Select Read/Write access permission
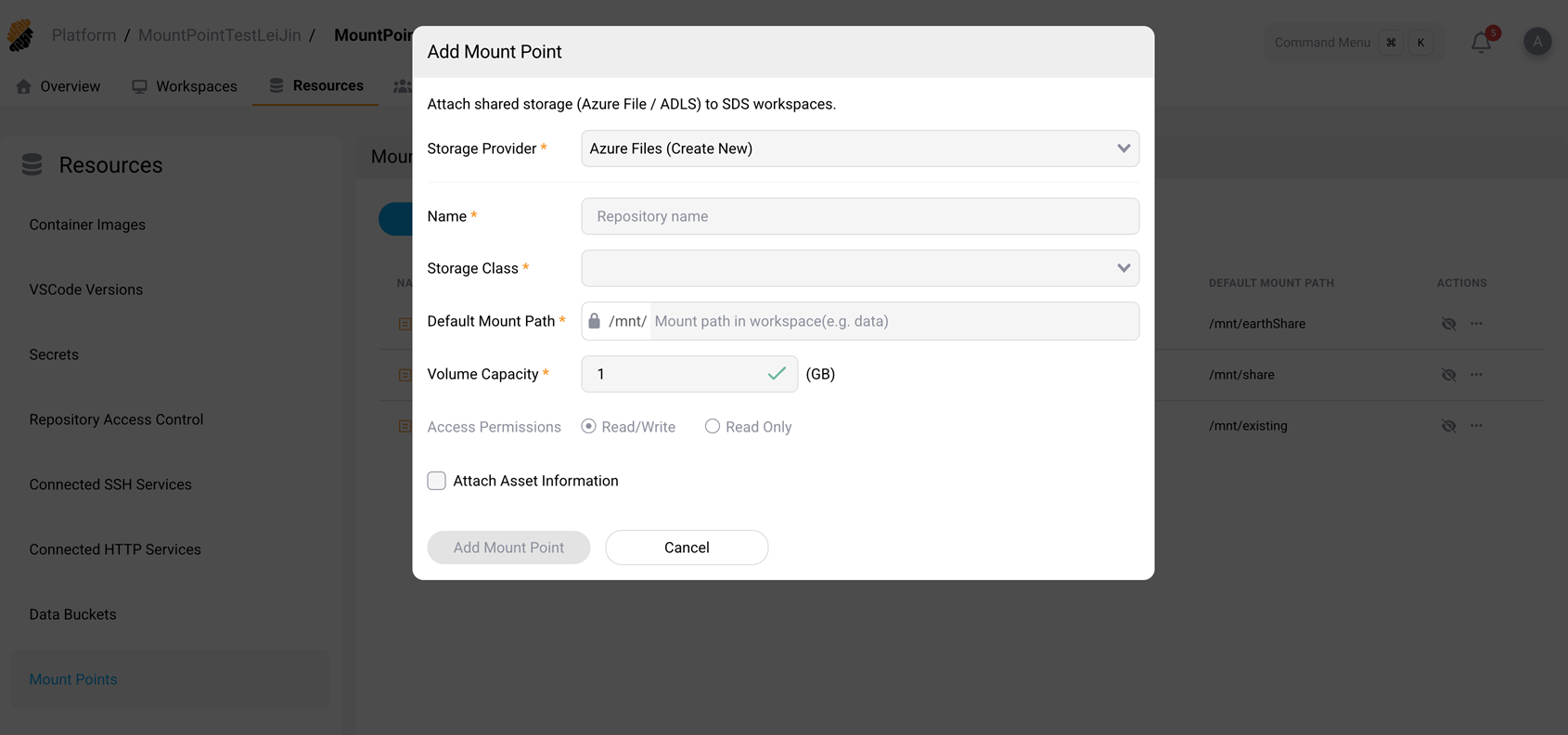The width and height of the screenshot is (1568, 735). 588,426
